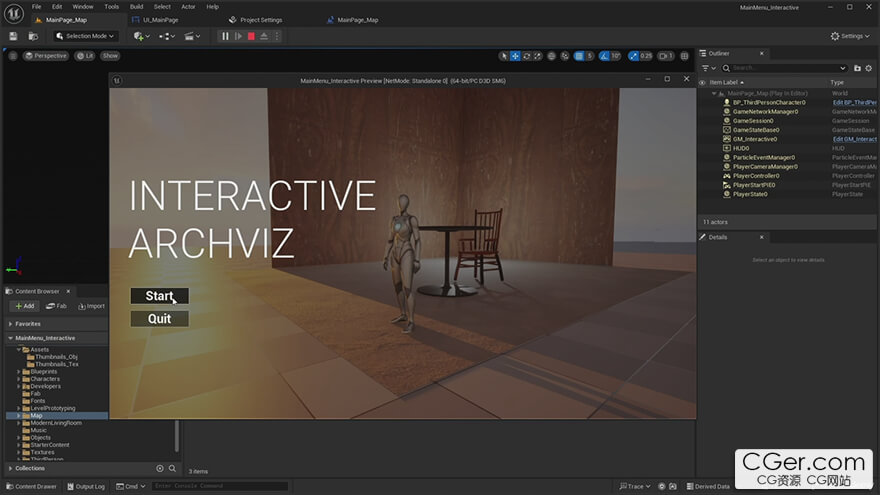Open the Build menu
The width and height of the screenshot is (880, 495).
136,7
